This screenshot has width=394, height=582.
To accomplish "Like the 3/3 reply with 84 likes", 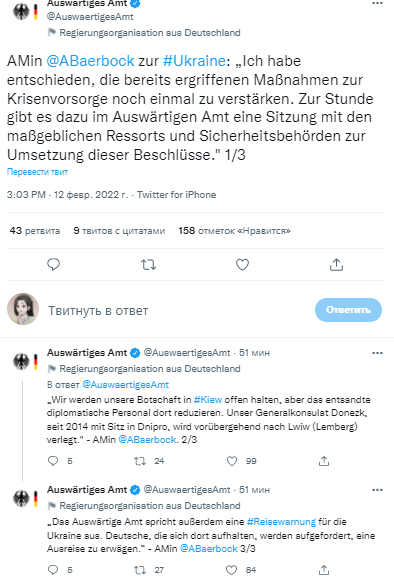I will tap(232, 570).
